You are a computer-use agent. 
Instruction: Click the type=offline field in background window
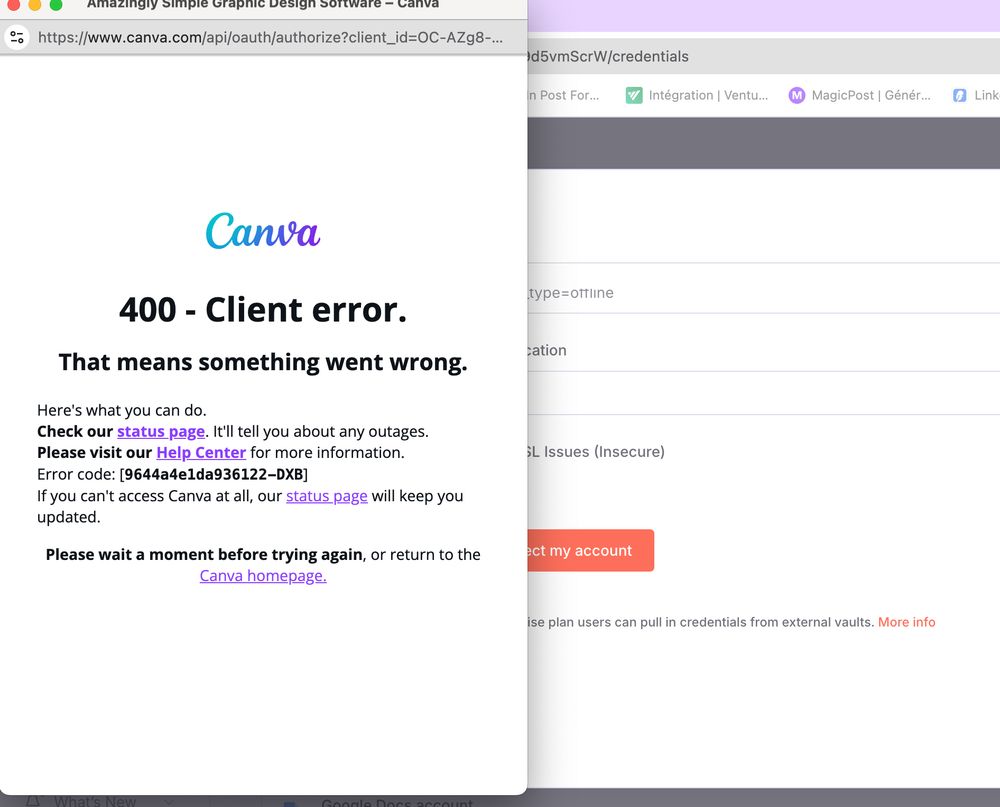[763, 293]
